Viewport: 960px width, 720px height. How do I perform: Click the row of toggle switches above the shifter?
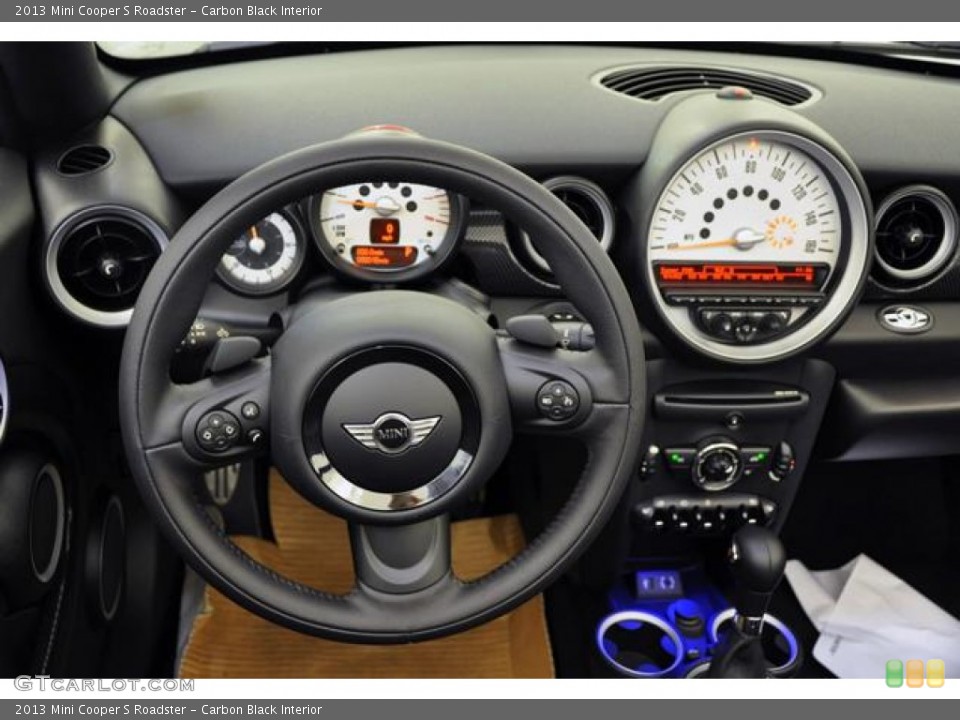[x=705, y=515]
